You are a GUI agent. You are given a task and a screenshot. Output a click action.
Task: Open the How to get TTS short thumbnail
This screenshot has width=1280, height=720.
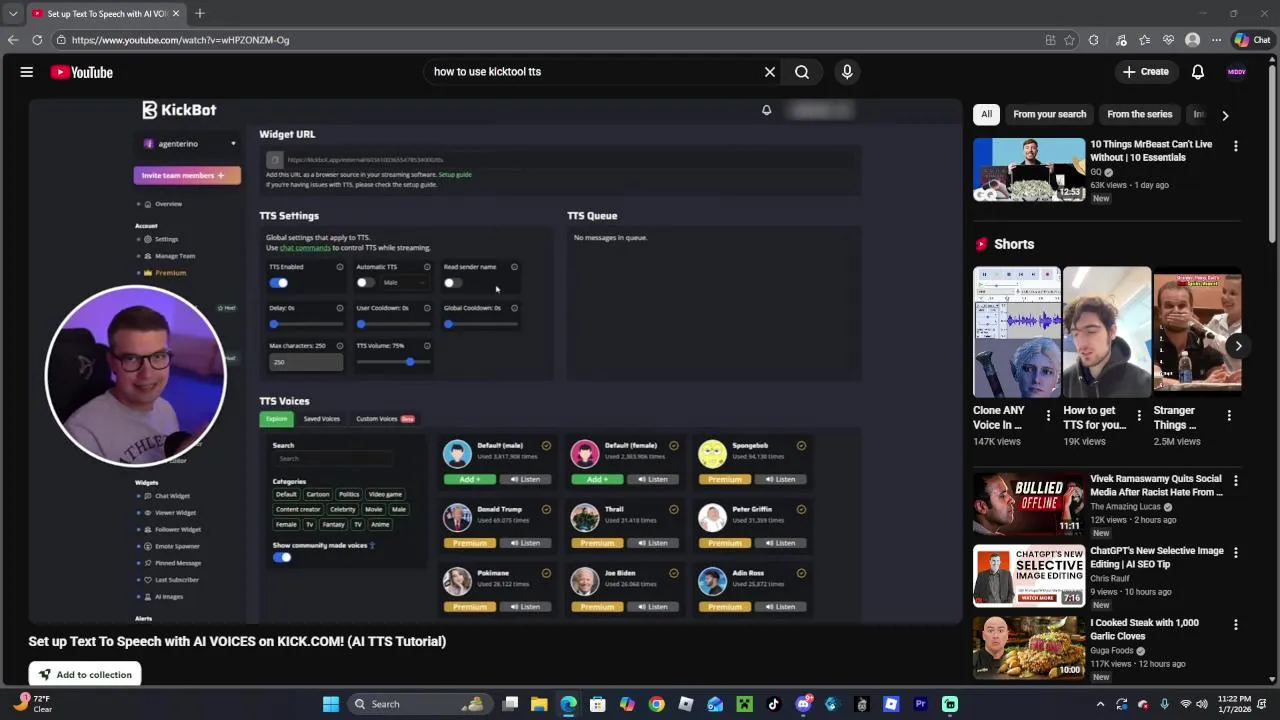(x=1107, y=332)
